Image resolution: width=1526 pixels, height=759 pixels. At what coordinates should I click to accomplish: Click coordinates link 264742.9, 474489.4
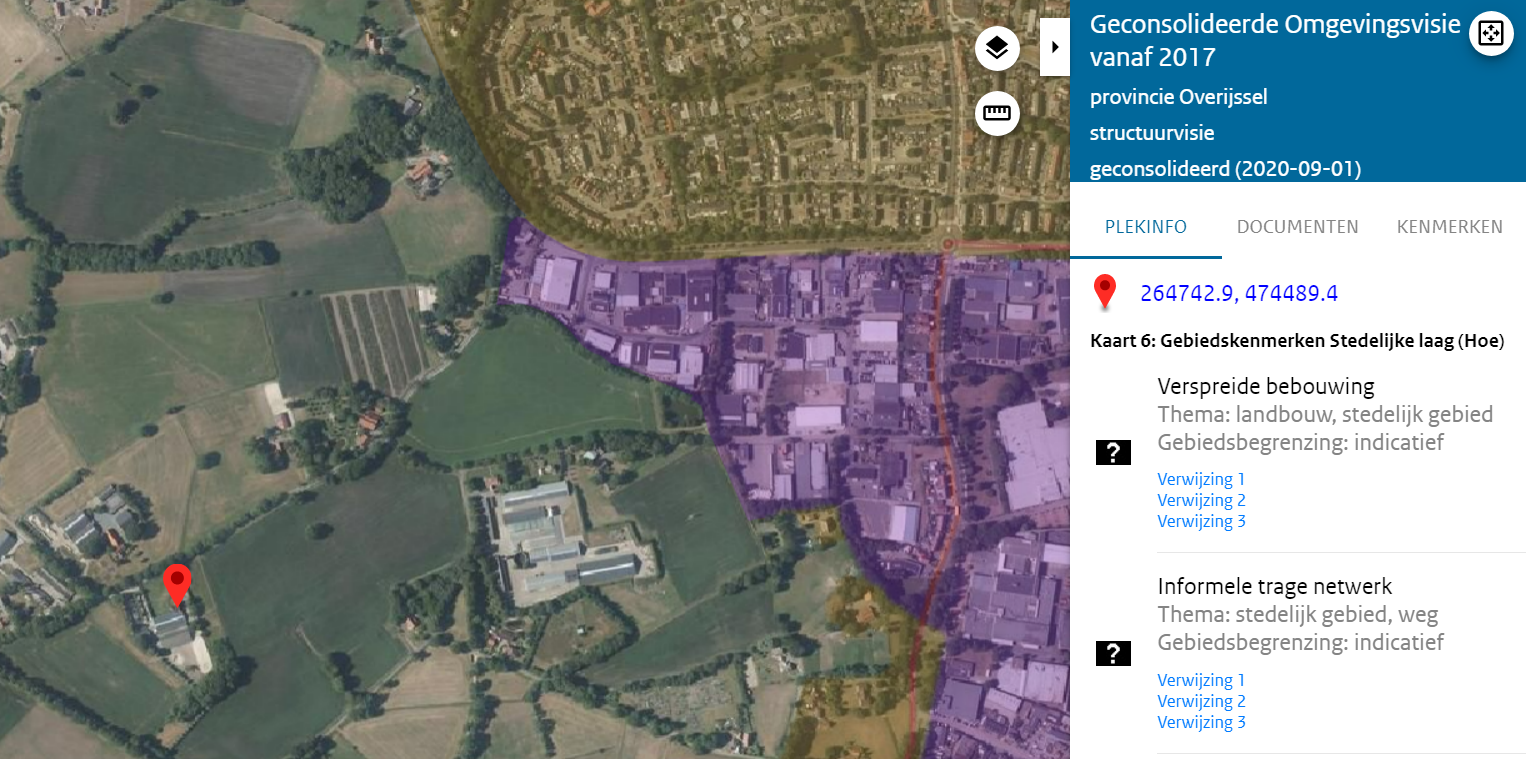1239,293
